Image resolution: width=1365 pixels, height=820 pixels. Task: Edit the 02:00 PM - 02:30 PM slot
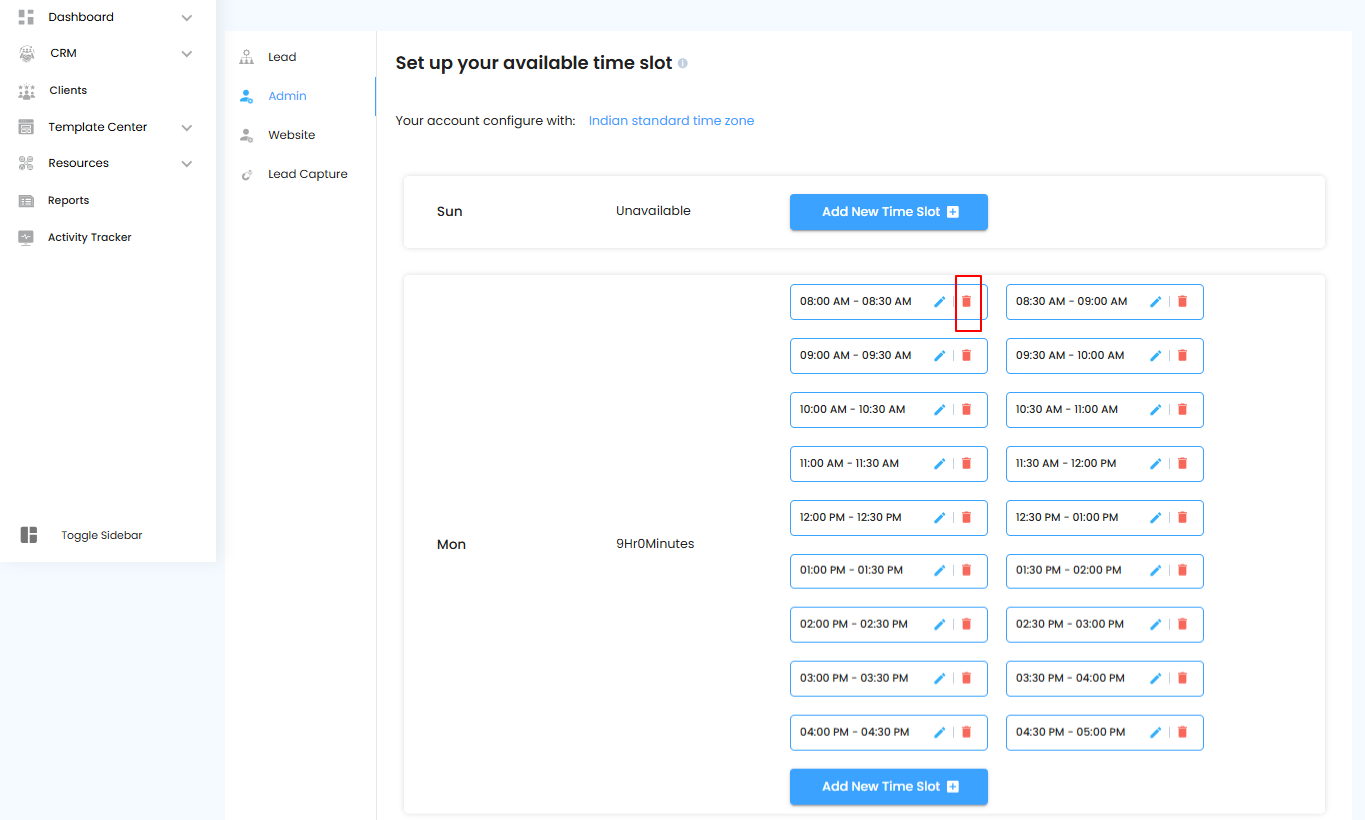click(x=939, y=624)
